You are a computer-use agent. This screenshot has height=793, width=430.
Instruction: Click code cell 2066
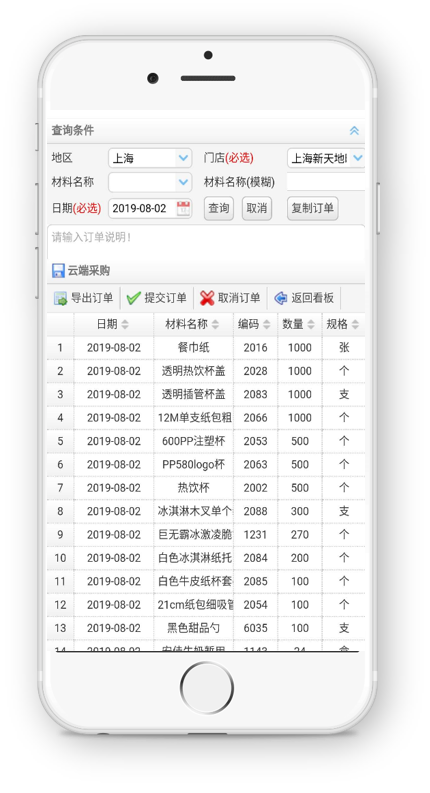pyautogui.click(x=255, y=418)
